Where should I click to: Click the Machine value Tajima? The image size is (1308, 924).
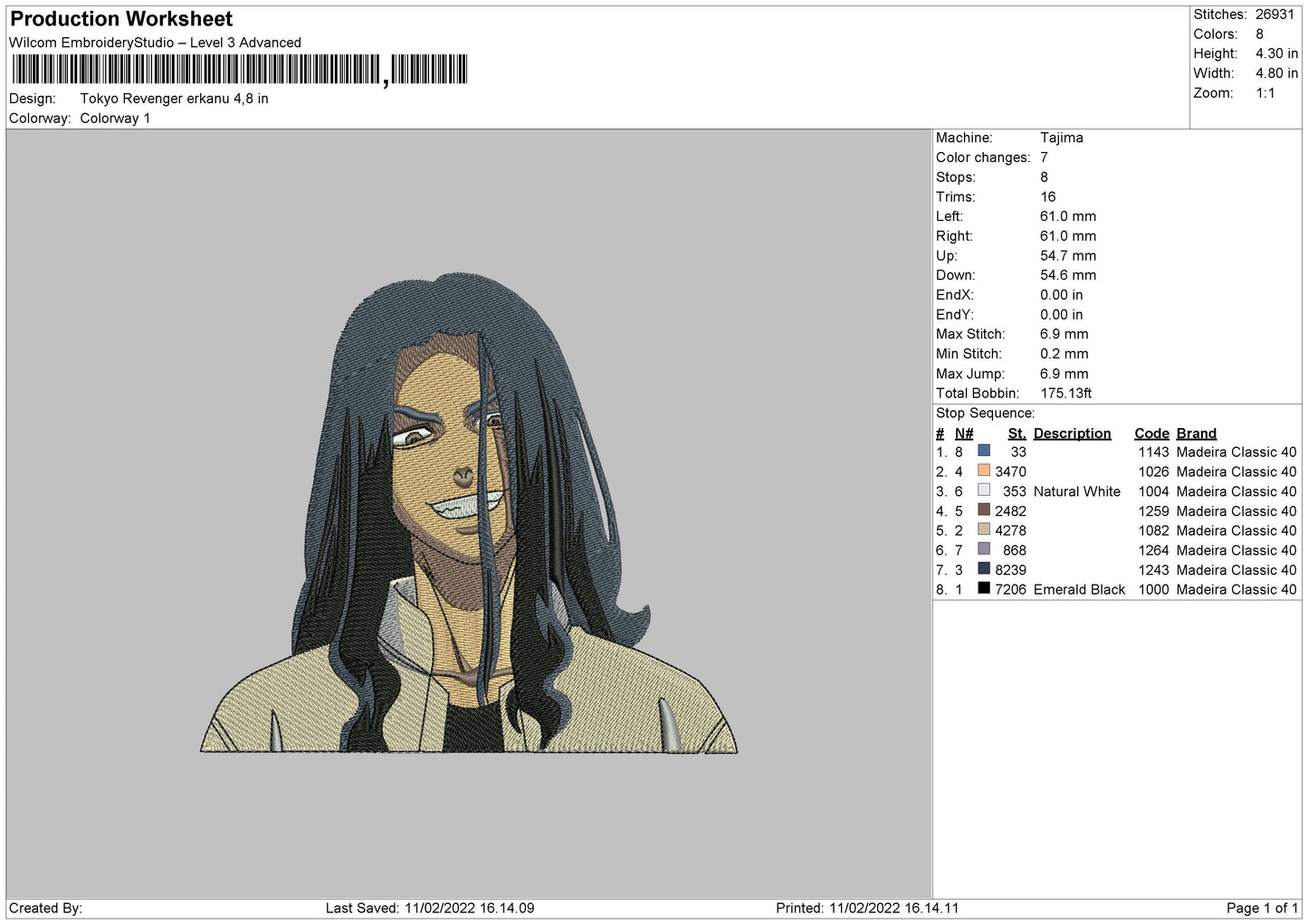(x=1061, y=138)
